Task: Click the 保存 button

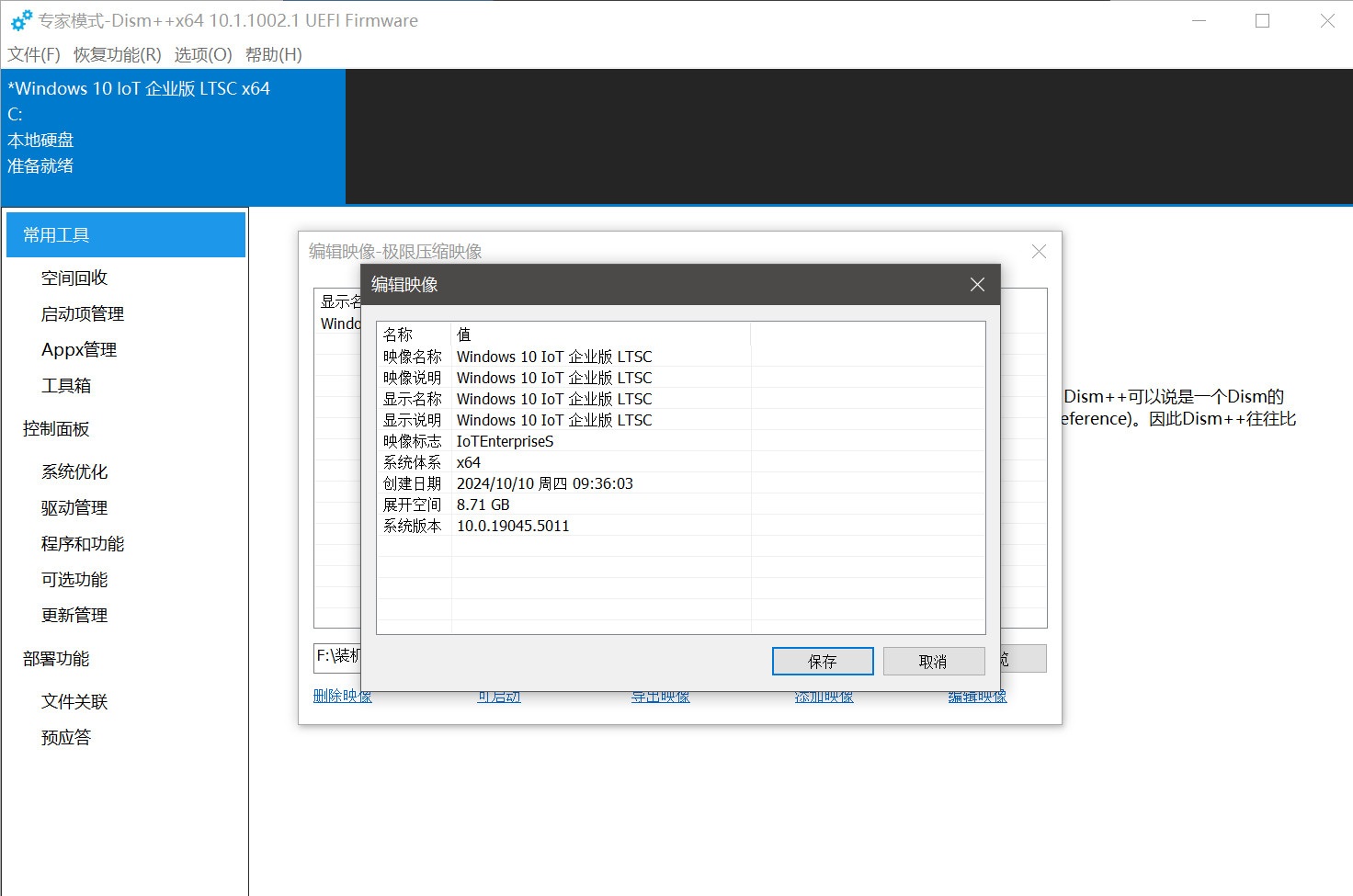Action: pos(823,661)
